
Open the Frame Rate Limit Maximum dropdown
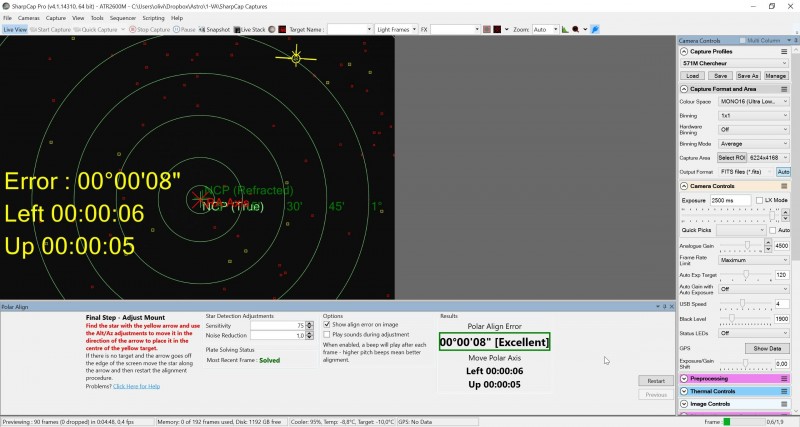point(754,260)
